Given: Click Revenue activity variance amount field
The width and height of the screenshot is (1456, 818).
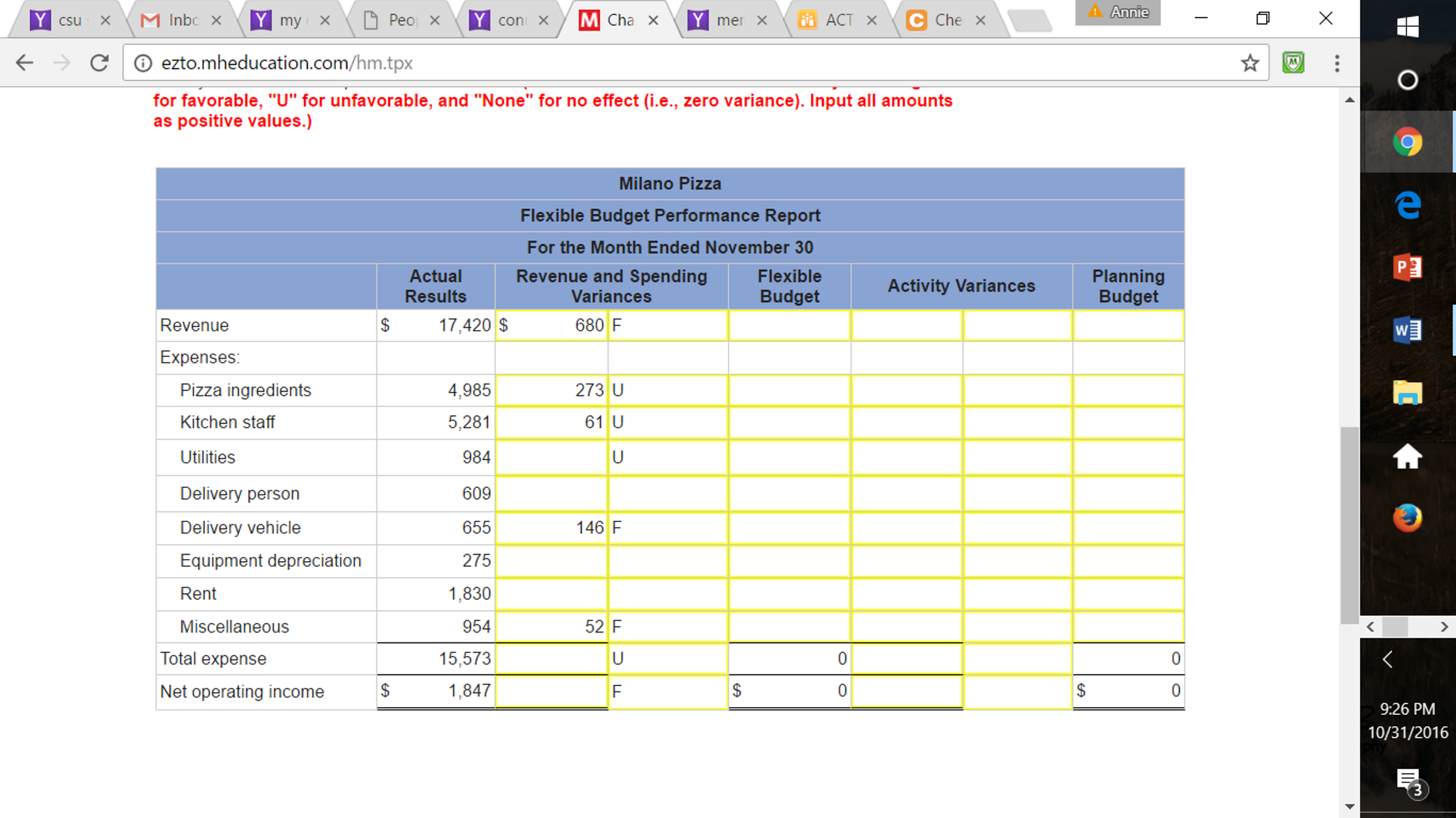Looking at the screenshot, I should pyautogui.click(x=907, y=325).
